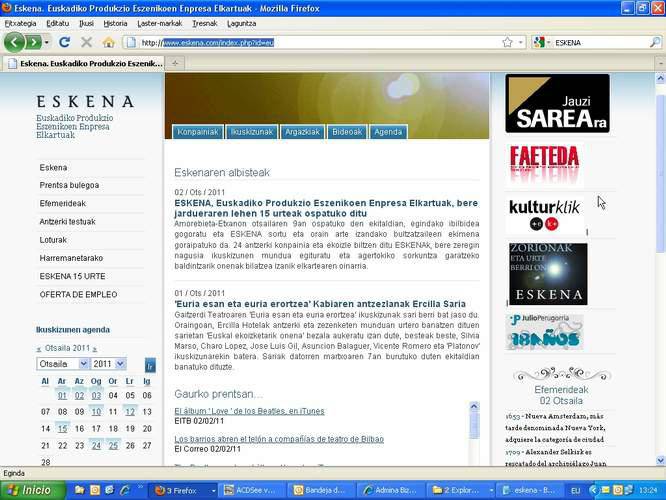
Task: Open a new tab with the plus button
Action: point(175,63)
